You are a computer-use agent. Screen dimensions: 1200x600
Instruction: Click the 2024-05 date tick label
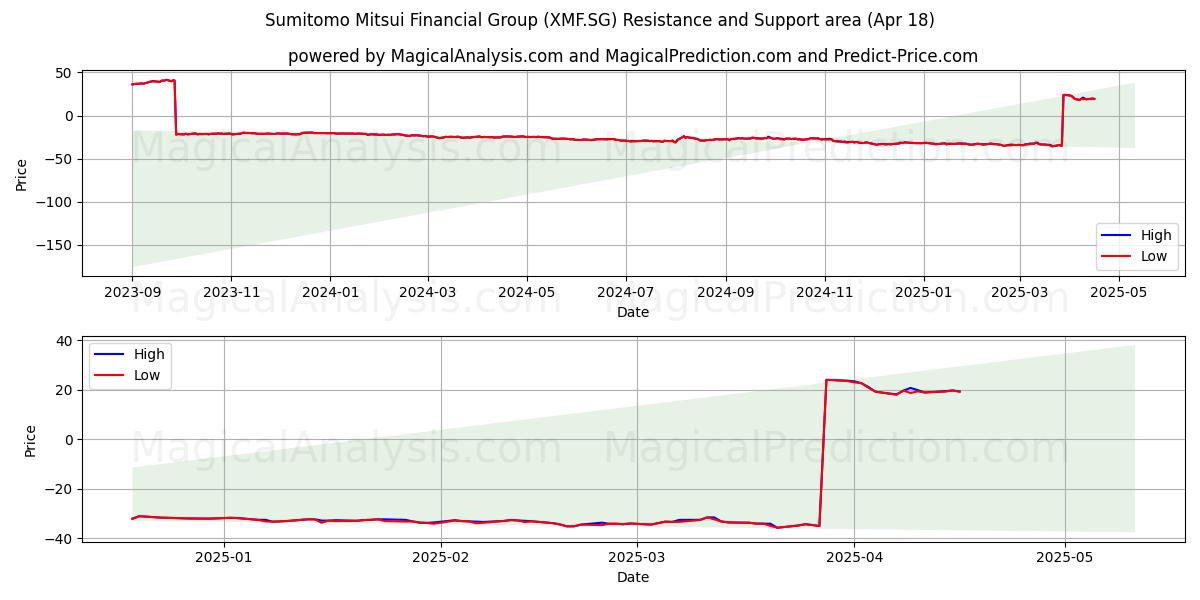click(x=527, y=293)
